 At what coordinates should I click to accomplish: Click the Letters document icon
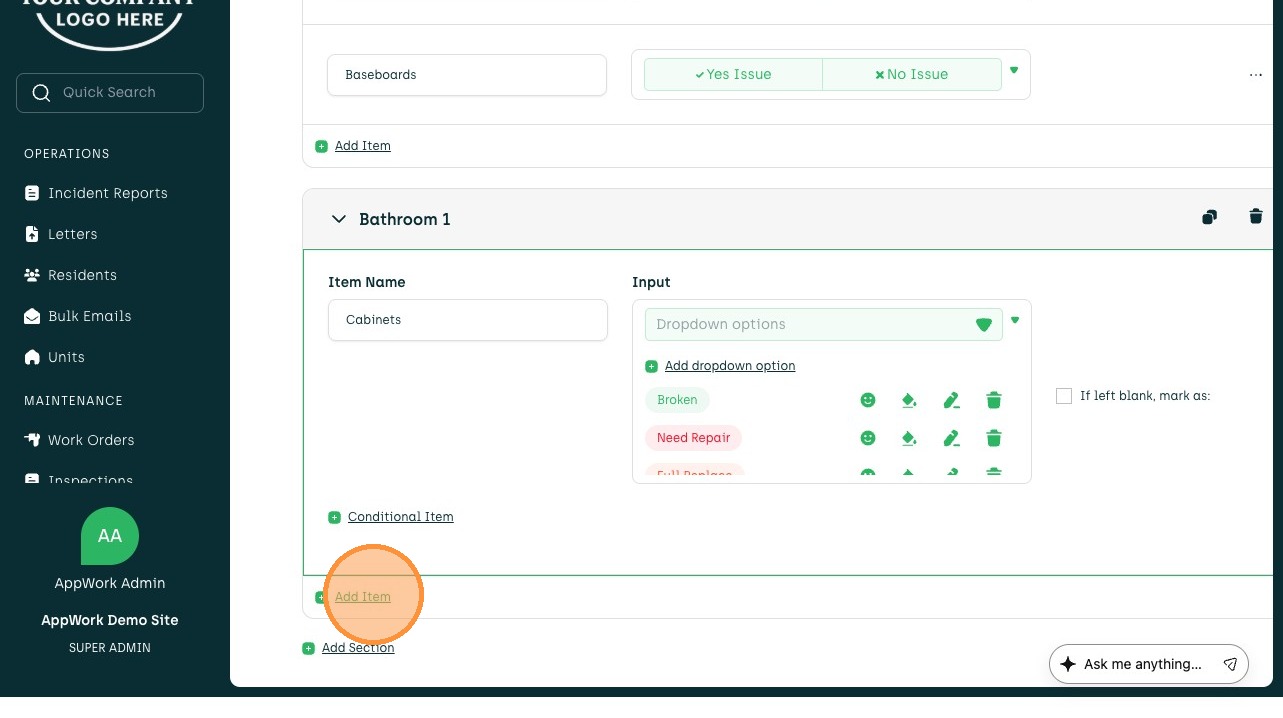[x=32, y=234]
